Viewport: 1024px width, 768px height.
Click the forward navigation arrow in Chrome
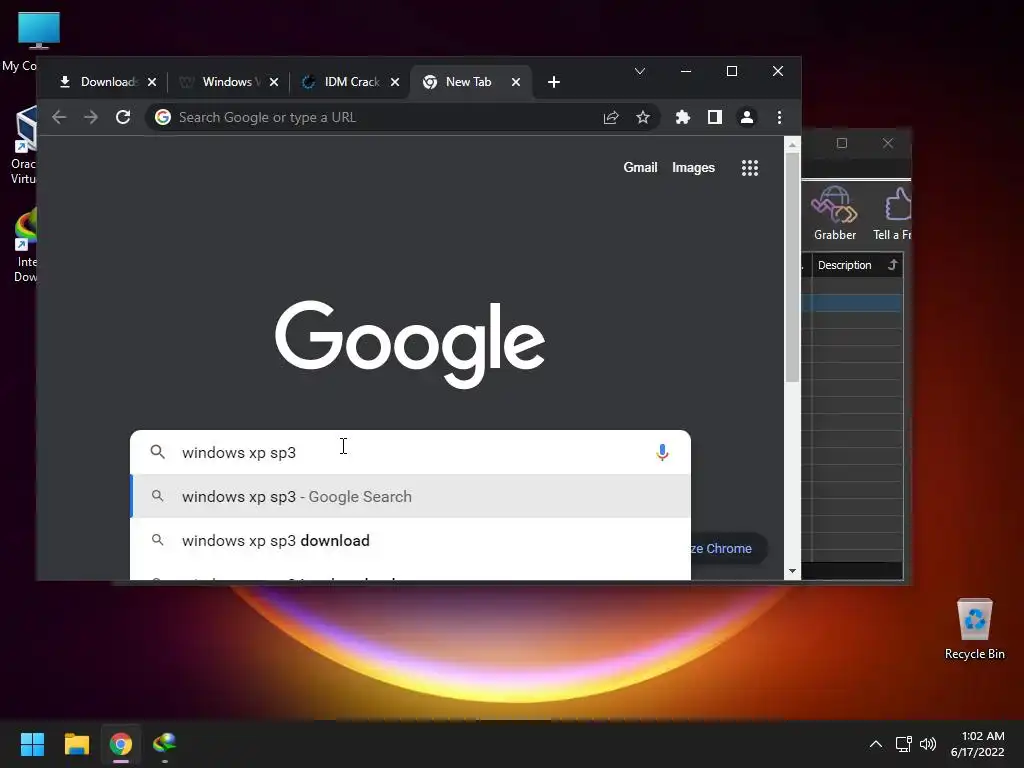91,118
